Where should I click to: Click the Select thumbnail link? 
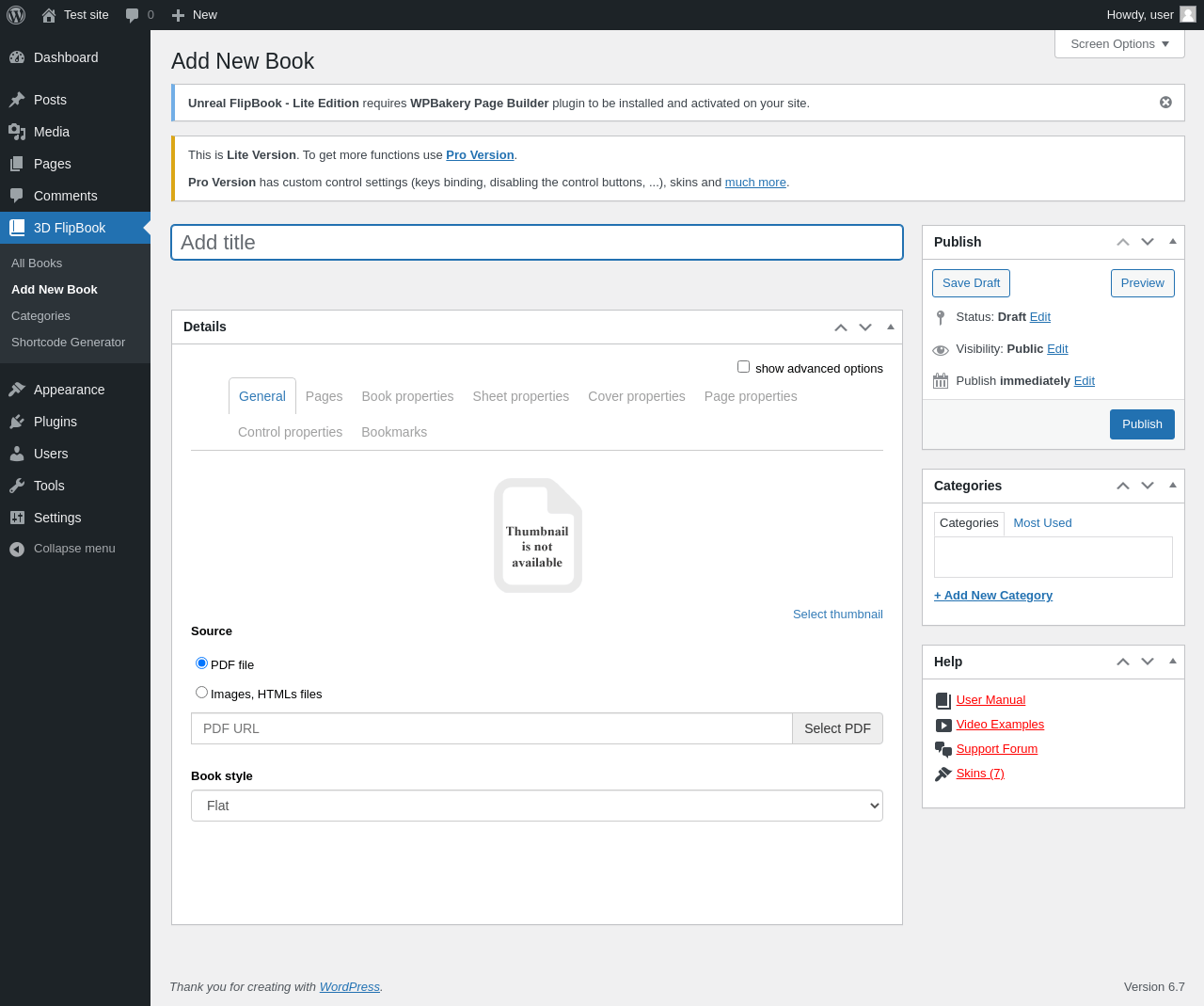tap(837, 615)
